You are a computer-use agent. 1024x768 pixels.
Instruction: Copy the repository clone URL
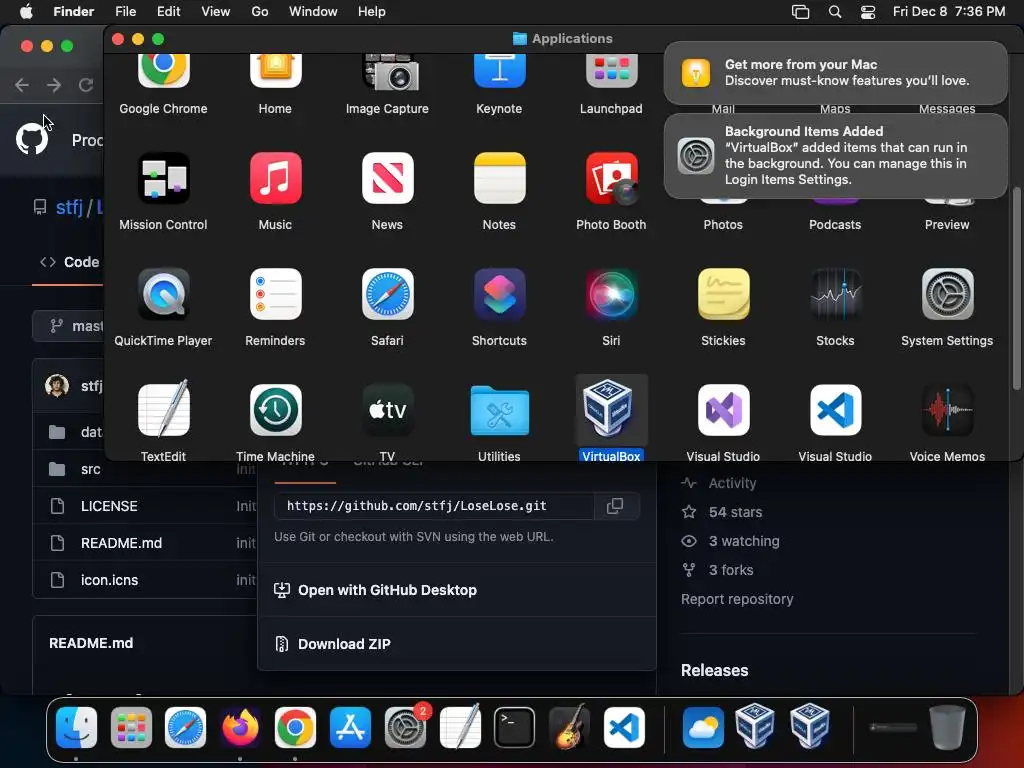(615, 506)
